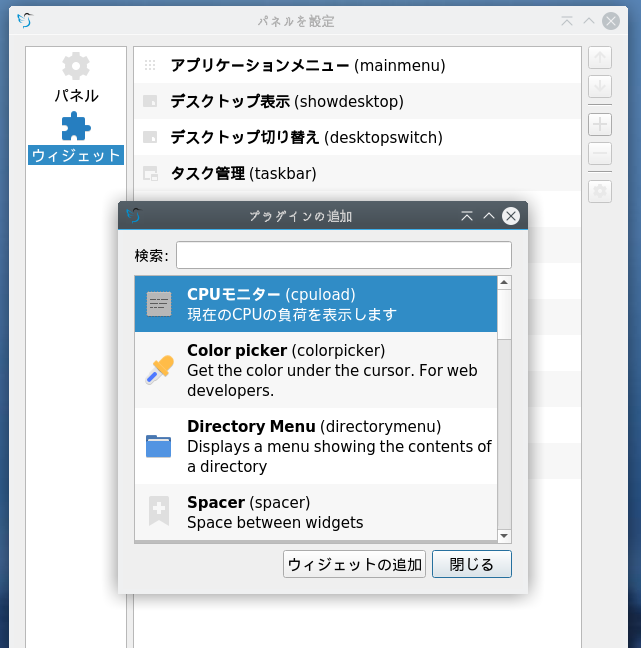Click the plugin list scrollbar thumb
641x648 pixels.
pos(504,314)
